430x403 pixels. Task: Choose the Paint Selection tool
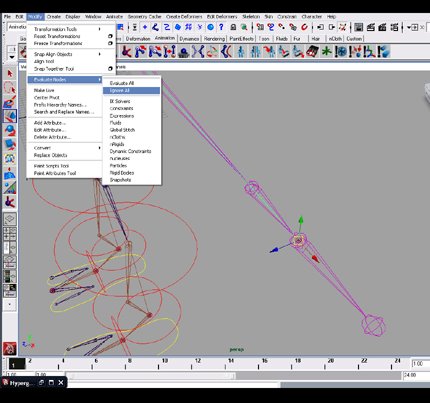10,102
